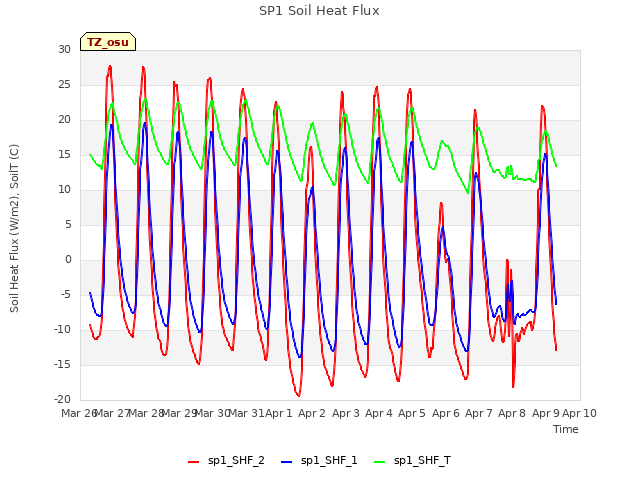The height and width of the screenshot is (480, 640).
Task: Click the -10 y-axis tick label
Action: tap(62, 329)
